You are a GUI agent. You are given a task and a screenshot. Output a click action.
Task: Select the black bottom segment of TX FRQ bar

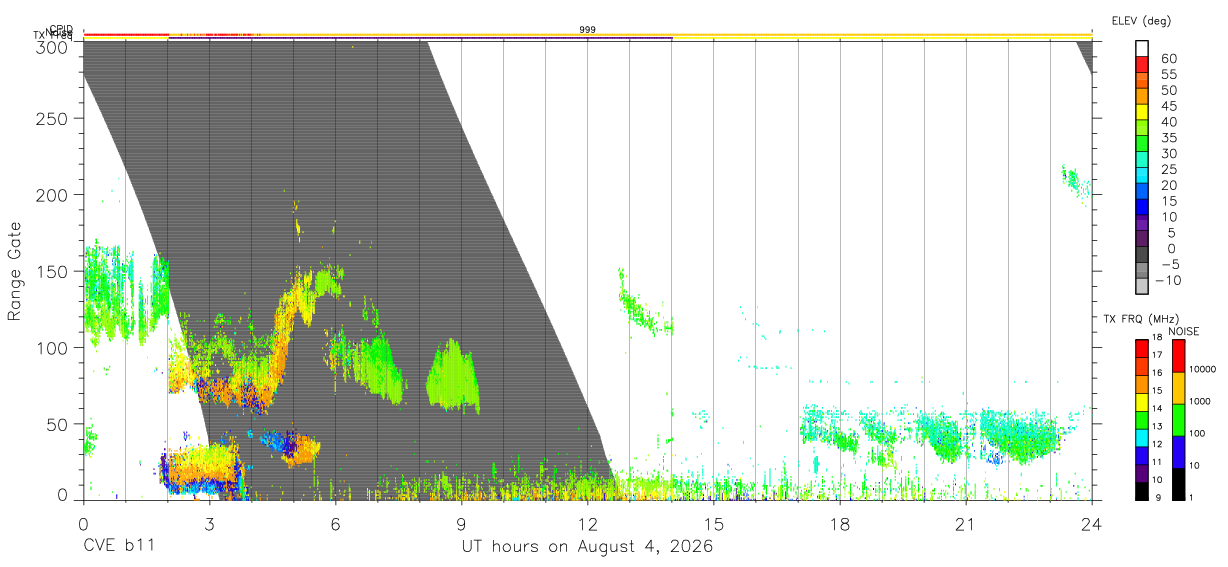tap(1142, 490)
